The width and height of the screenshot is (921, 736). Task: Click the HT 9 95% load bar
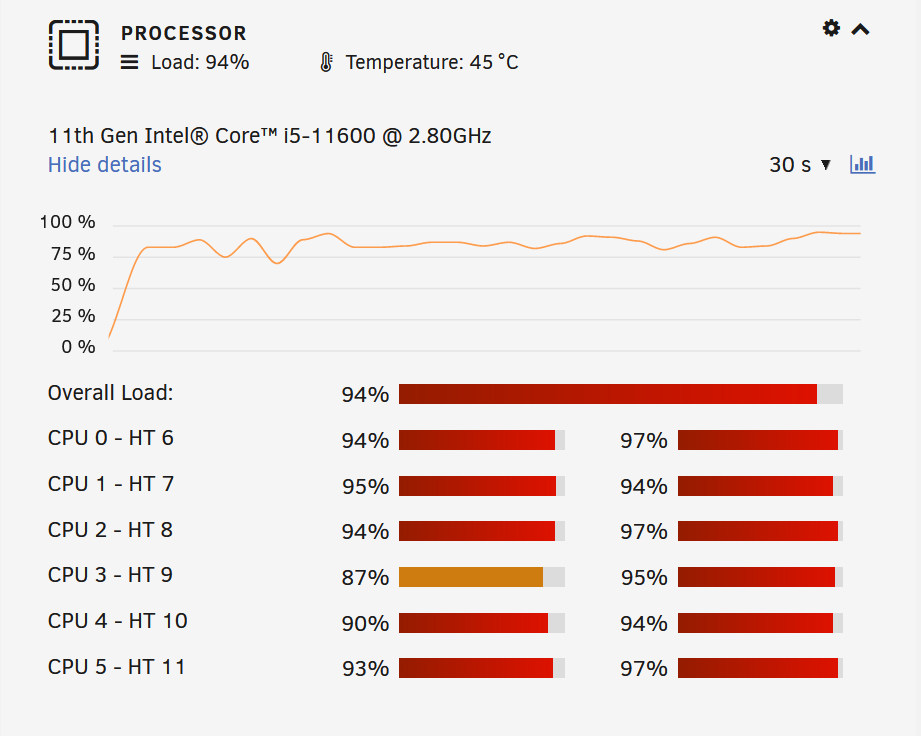760,577
